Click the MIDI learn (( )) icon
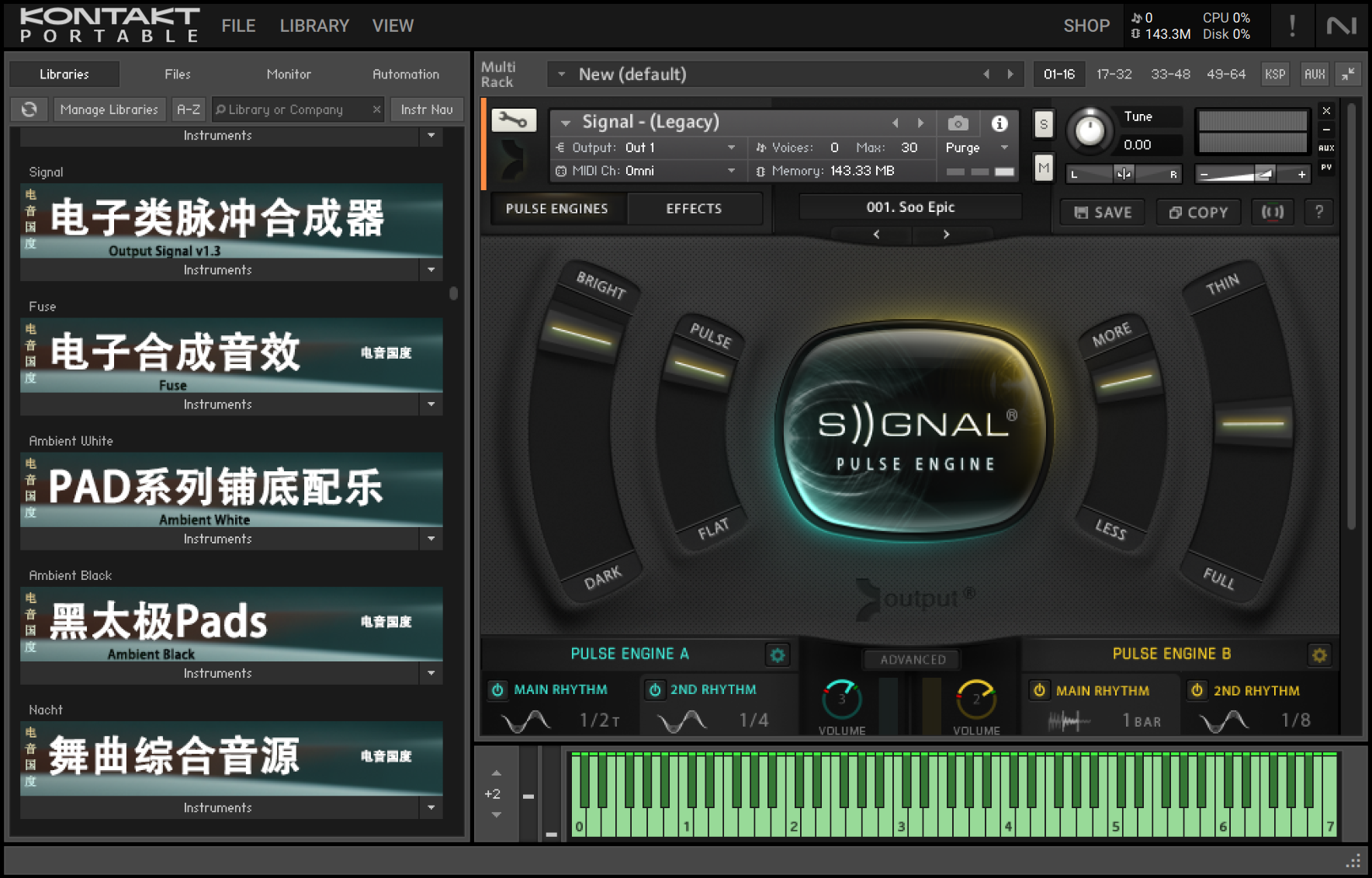 pyautogui.click(x=1273, y=212)
